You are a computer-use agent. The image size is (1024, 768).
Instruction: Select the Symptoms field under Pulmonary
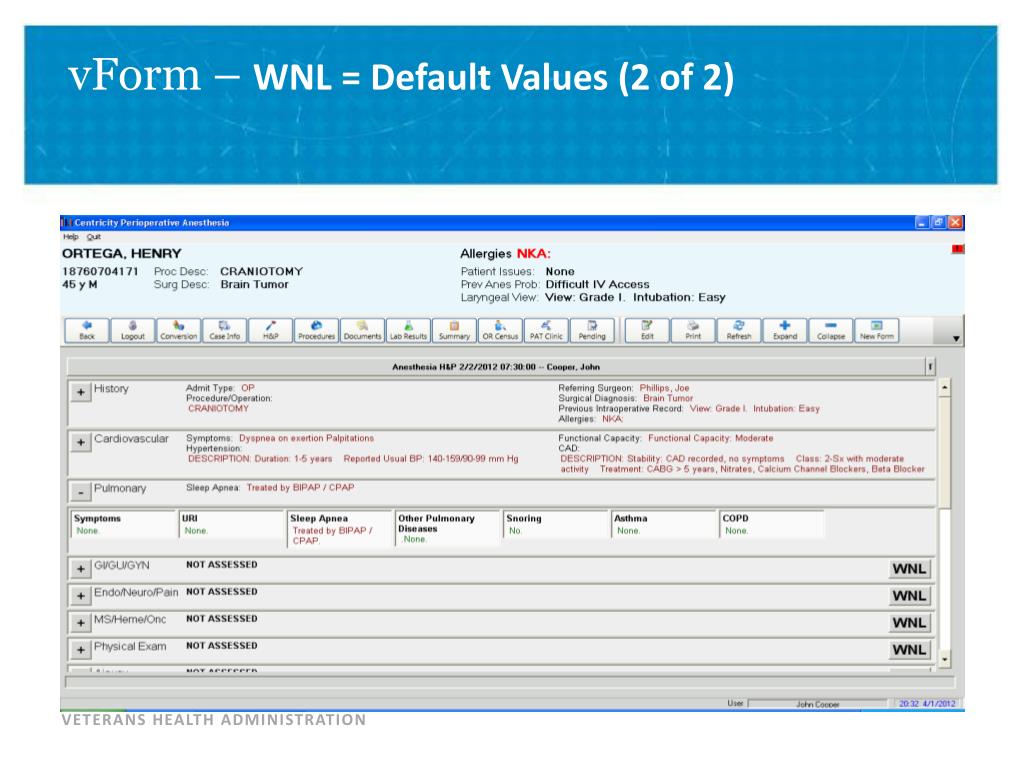[122, 524]
